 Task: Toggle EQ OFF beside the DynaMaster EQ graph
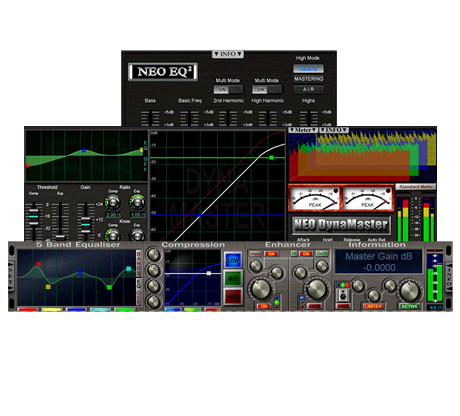pyautogui.click(x=145, y=156)
